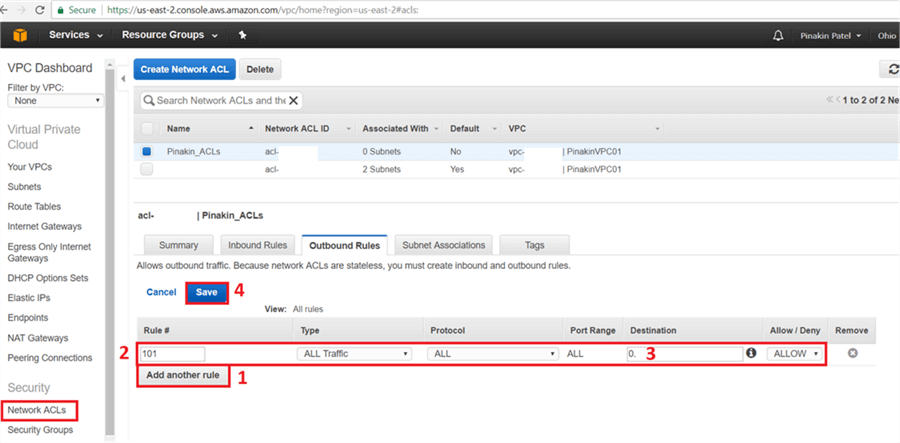Open Network ACLs in sidebar
The image size is (900, 443).
(37, 410)
